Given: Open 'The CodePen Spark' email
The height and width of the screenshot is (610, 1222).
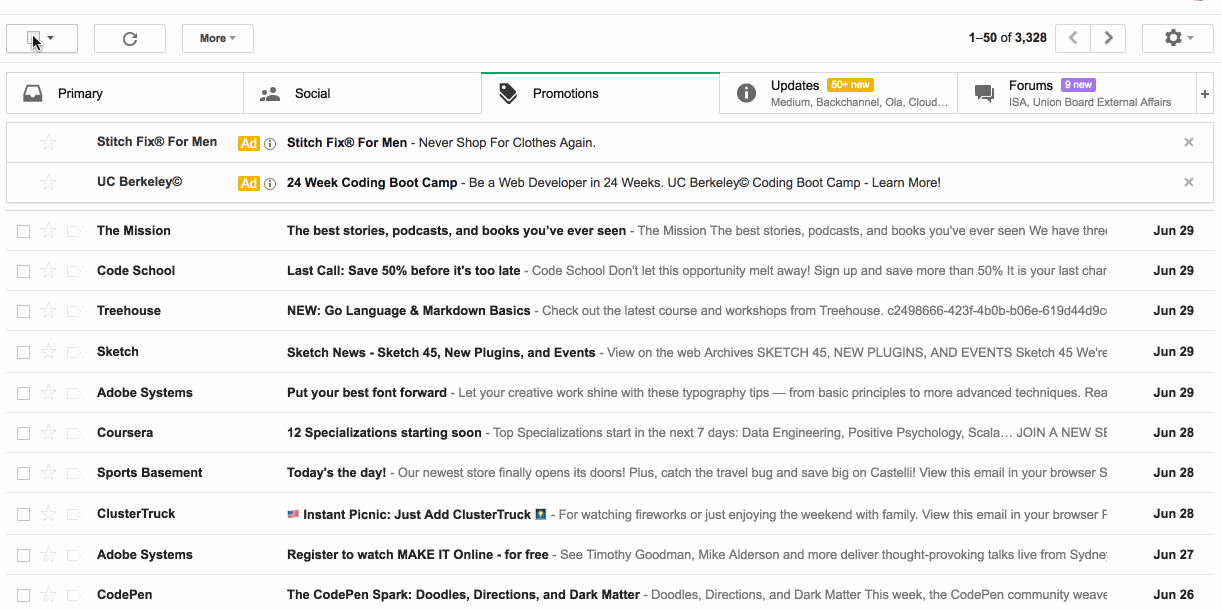Looking at the screenshot, I should (610, 595).
